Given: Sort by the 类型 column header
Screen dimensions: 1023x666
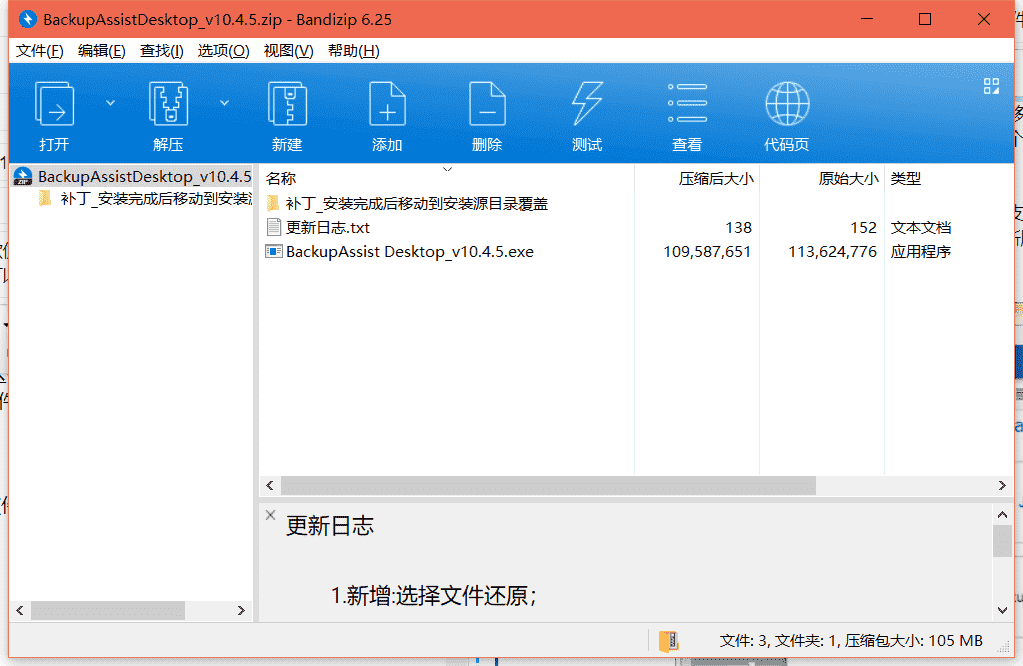Looking at the screenshot, I should (x=906, y=179).
